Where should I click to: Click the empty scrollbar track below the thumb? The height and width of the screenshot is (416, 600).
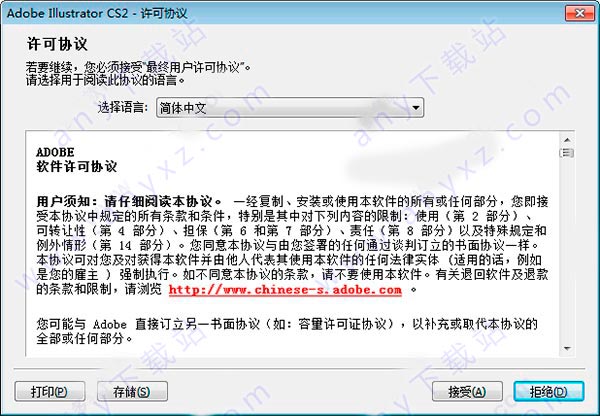pyautogui.click(x=567, y=251)
